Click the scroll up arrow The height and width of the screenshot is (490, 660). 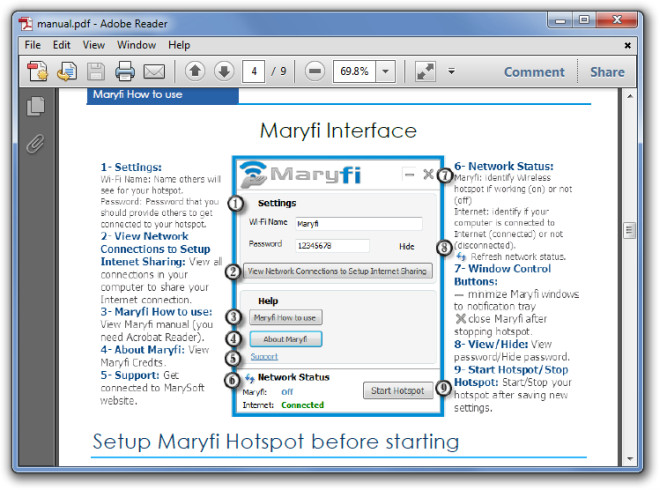630,96
